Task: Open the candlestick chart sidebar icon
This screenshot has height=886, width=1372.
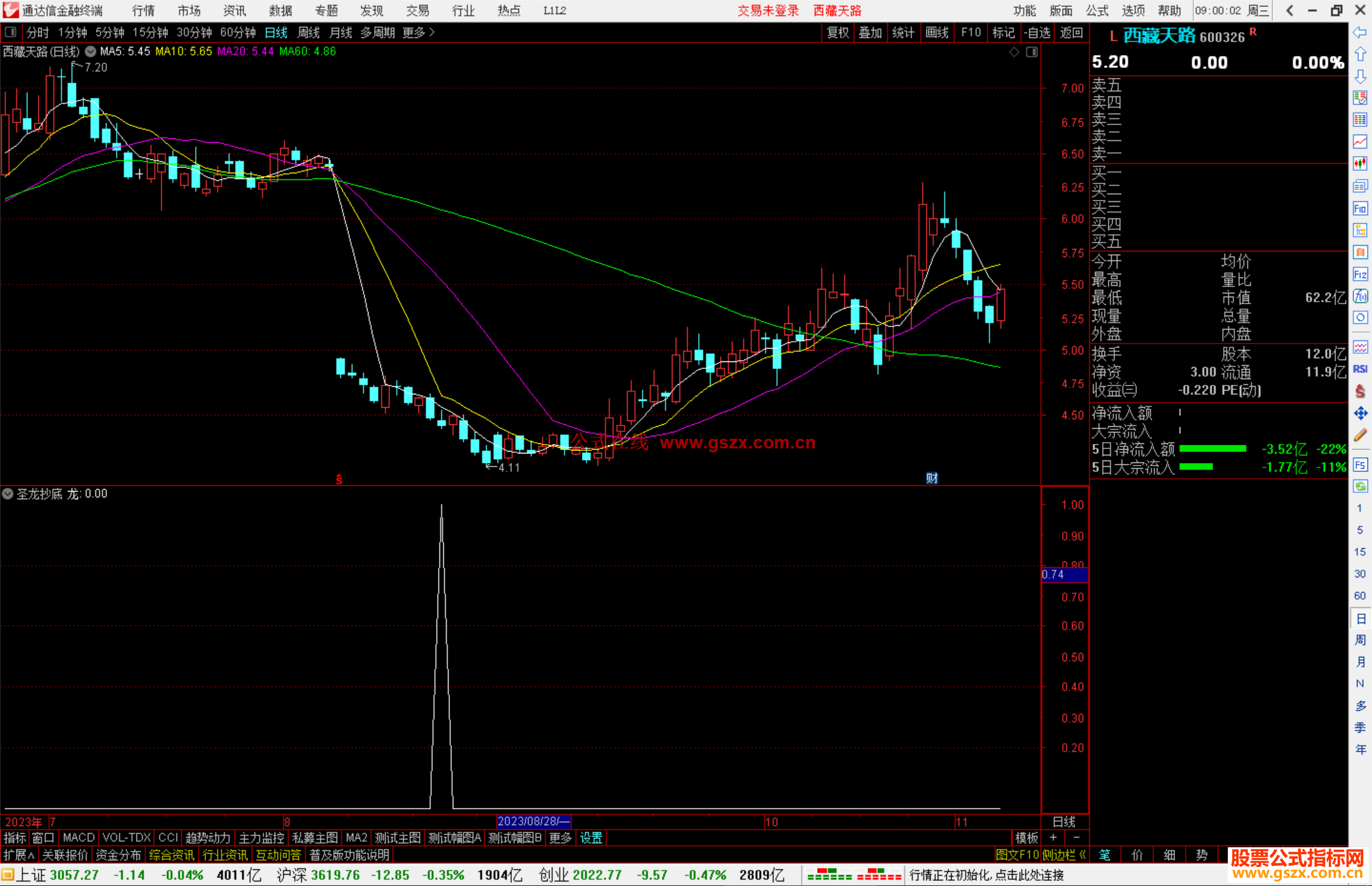Action: [1359, 164]
